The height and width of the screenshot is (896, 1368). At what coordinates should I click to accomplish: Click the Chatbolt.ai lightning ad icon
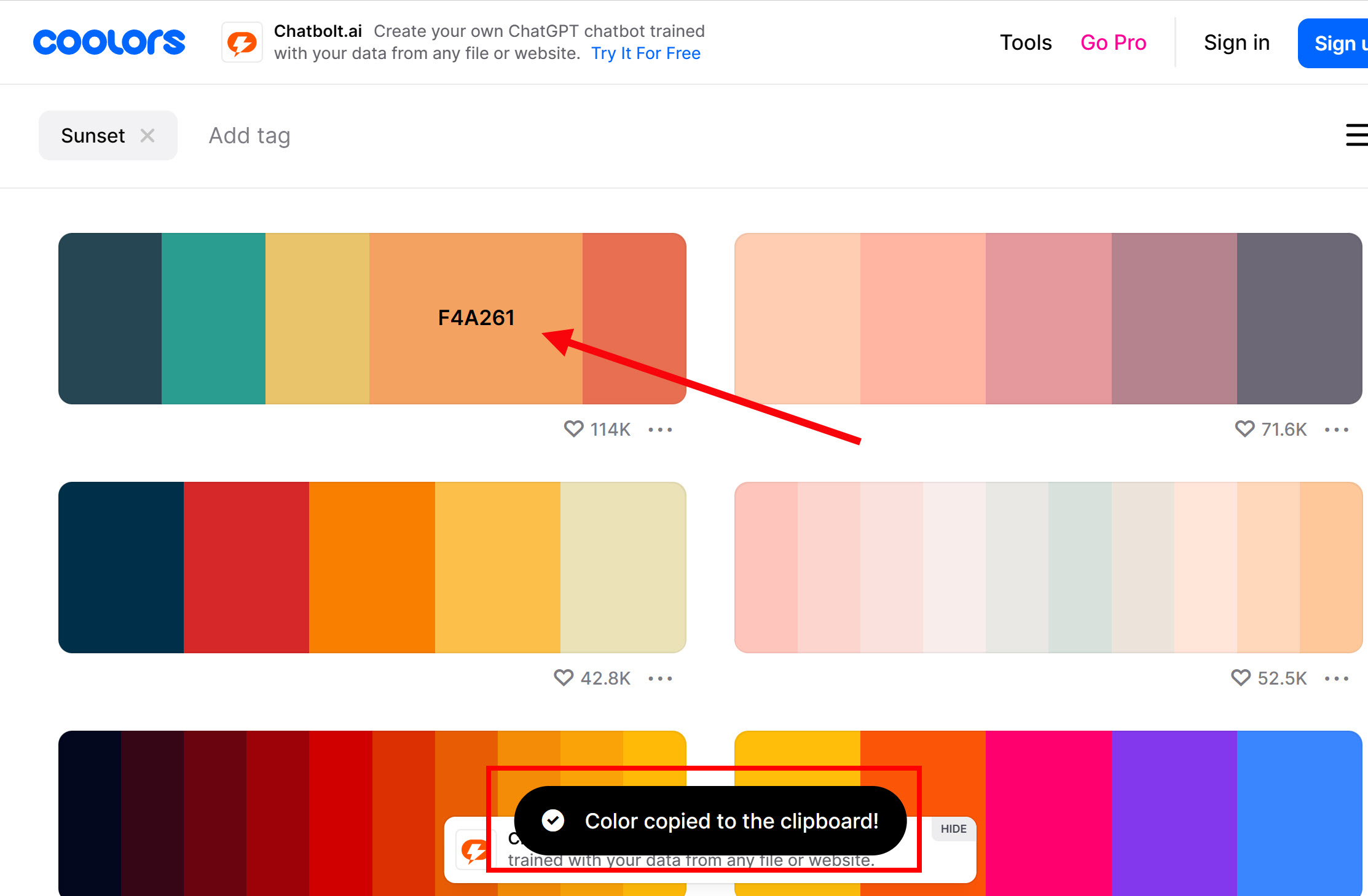(x=242, y=42)
